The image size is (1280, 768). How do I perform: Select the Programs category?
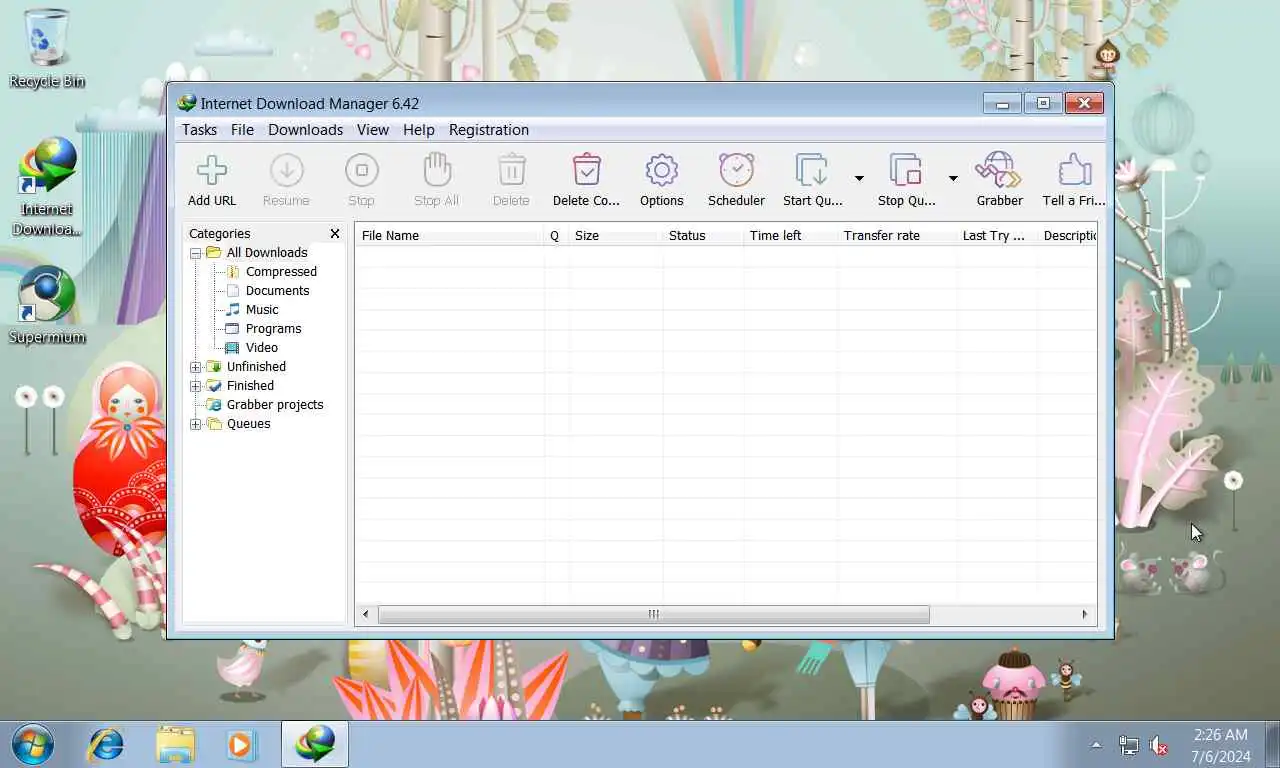point(273,329)
